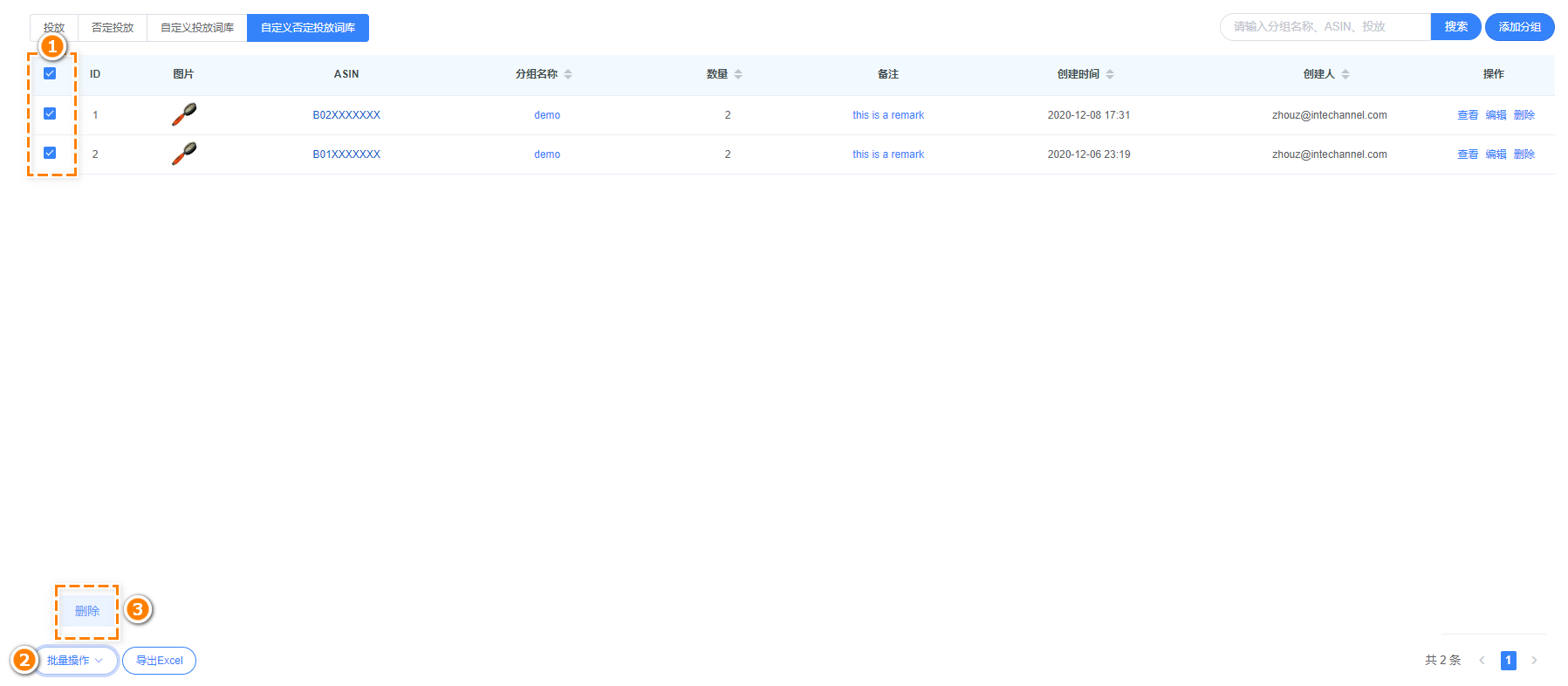The height and width of the screenshot is (686, 1568).
Task: Go to the previous page arrow
Action: point(1482,661)
